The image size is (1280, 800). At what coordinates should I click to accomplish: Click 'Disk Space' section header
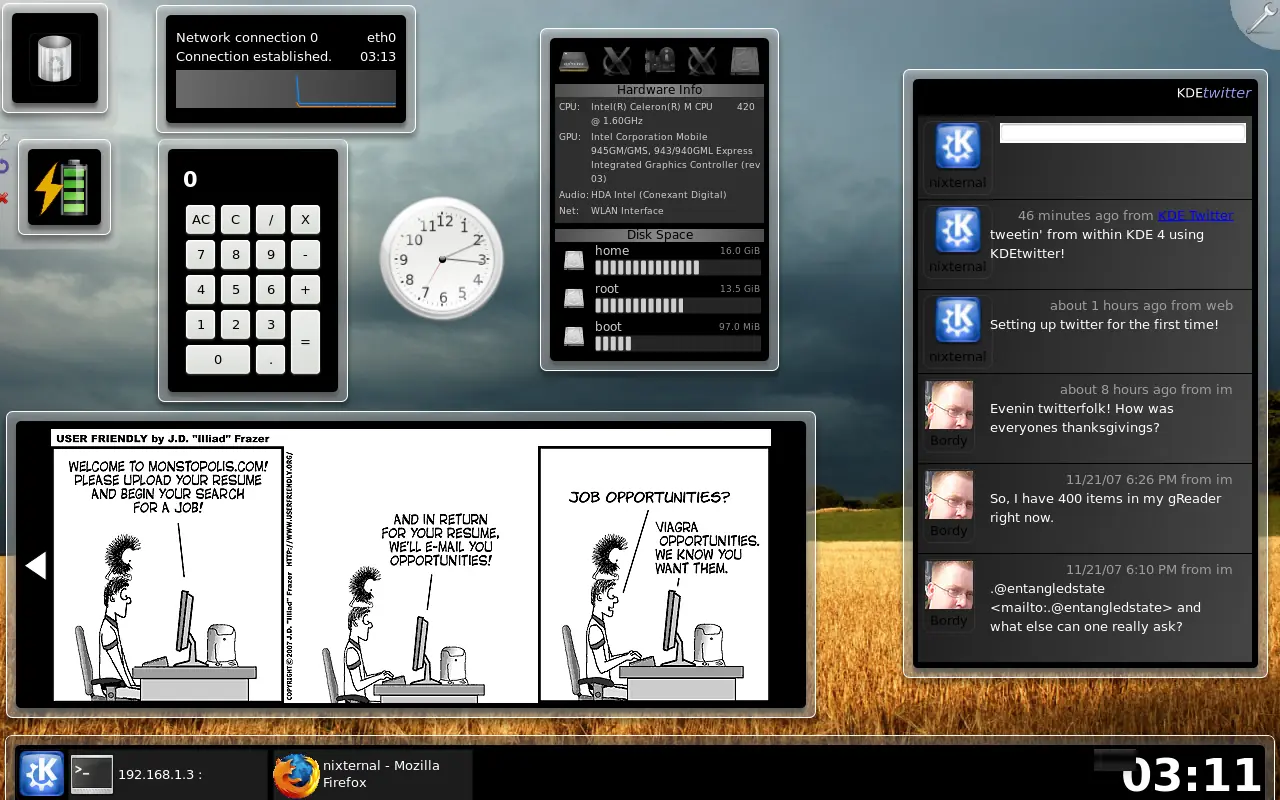(x=659, y=235)
